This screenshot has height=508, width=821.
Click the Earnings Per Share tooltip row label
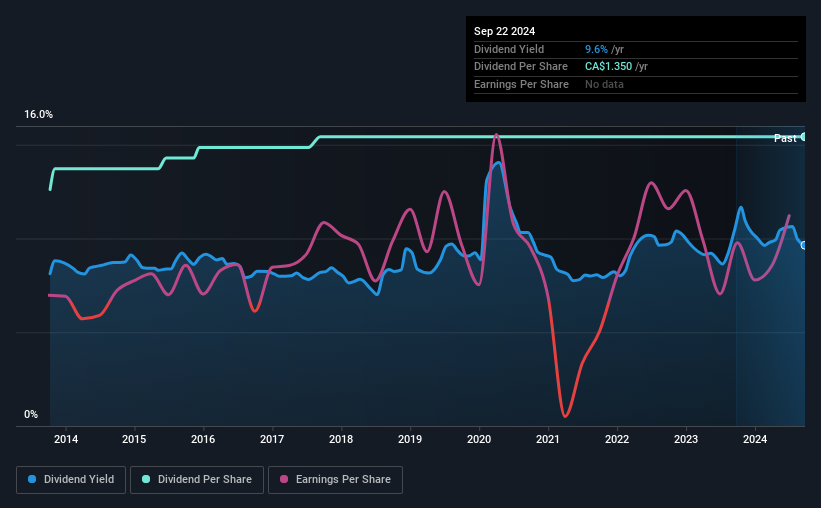point(521,84)
